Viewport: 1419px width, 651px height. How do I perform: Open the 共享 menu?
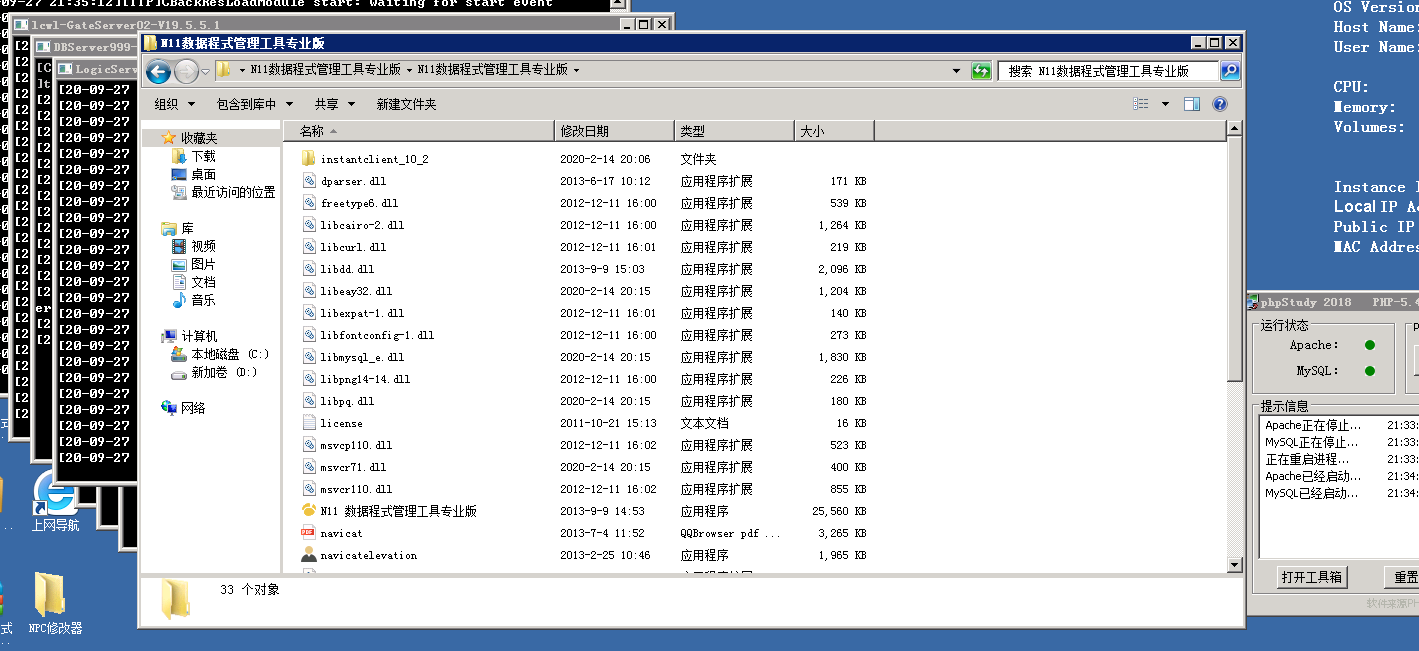coord(333,104)
